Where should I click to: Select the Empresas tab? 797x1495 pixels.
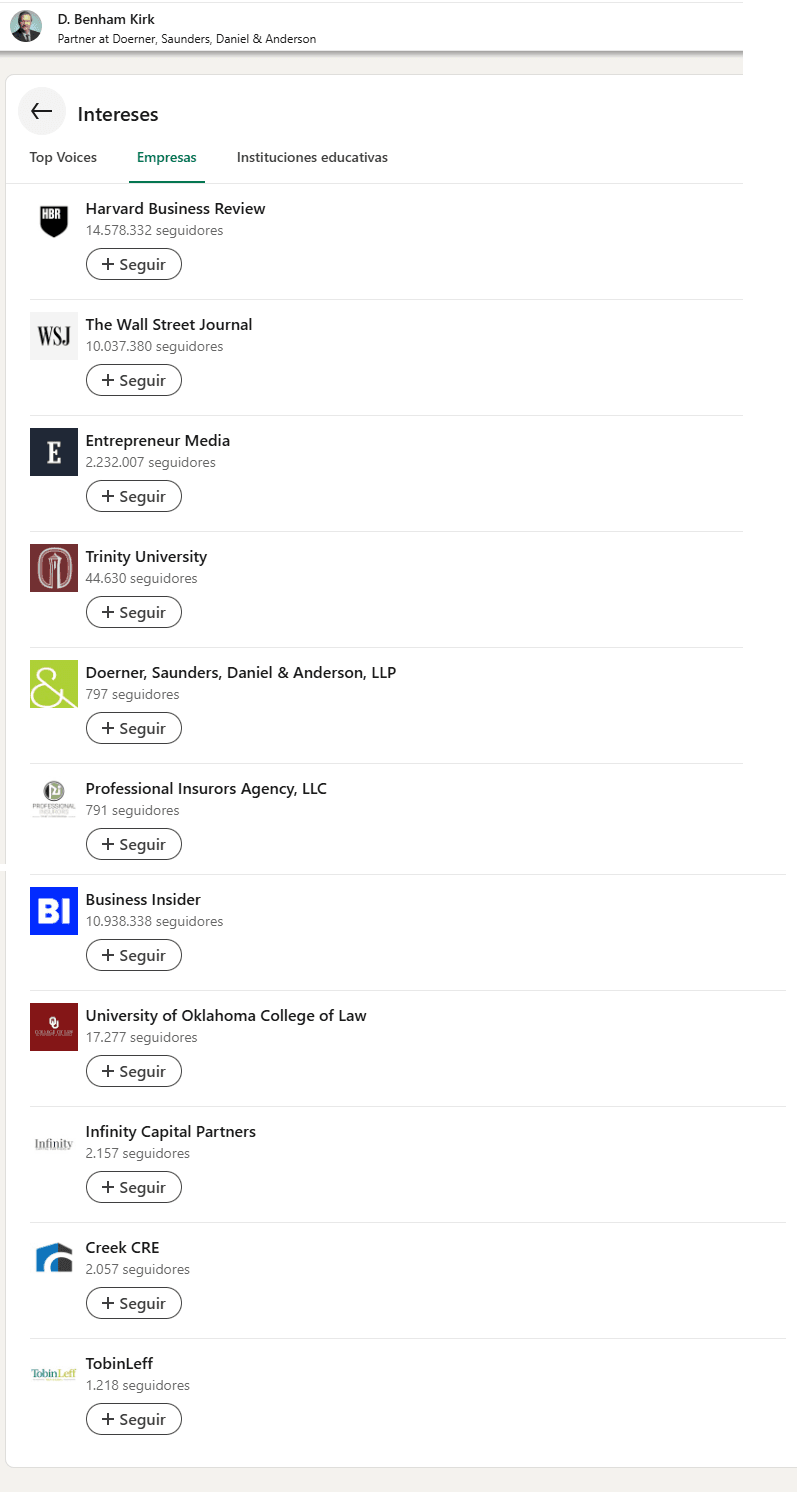[x=167, y=158]
